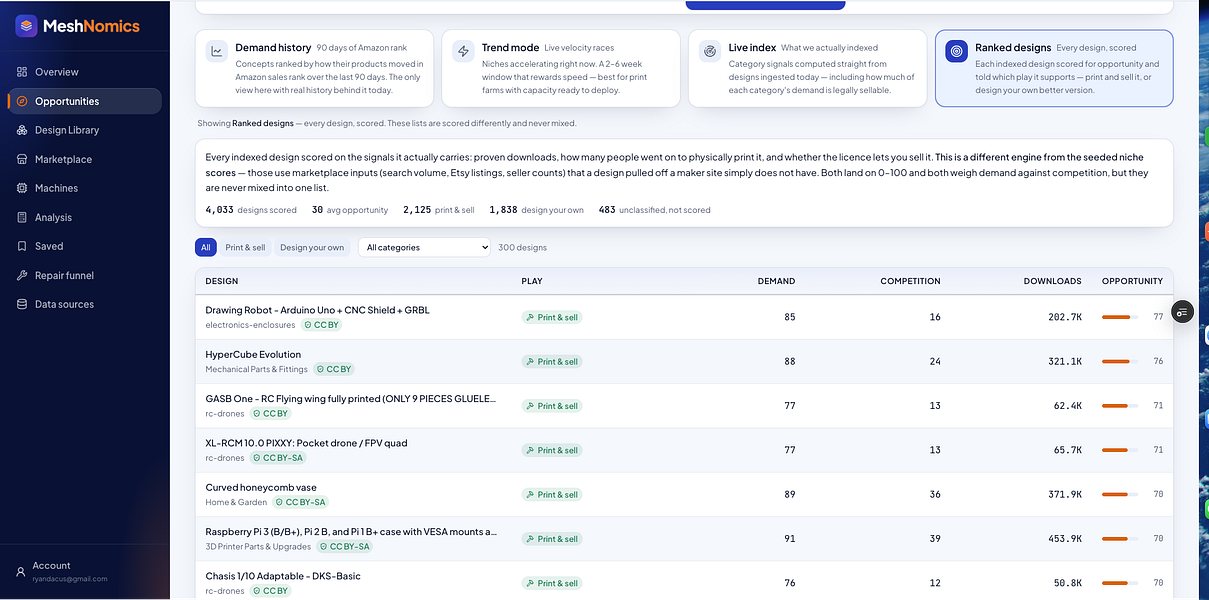
Task: Open the GASB One RC Flying wing design
Action: 350,398
